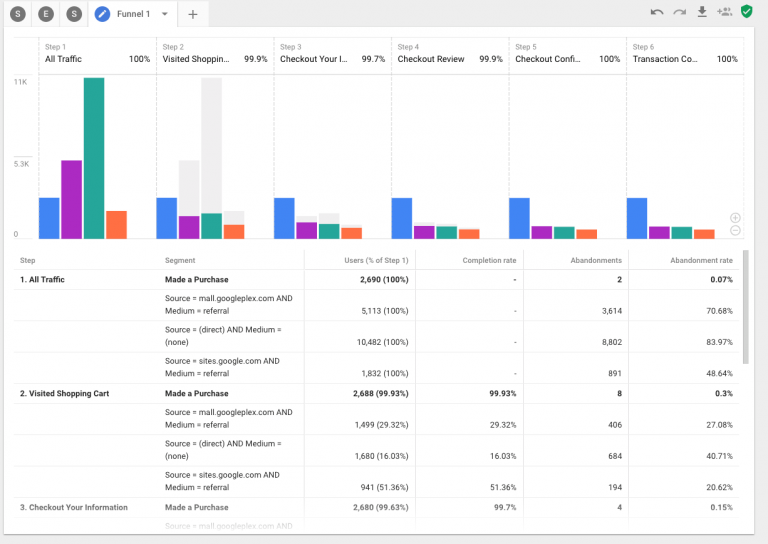
Task: Open the second S tab
Action: pyautogui.click(x=73, y=14)
